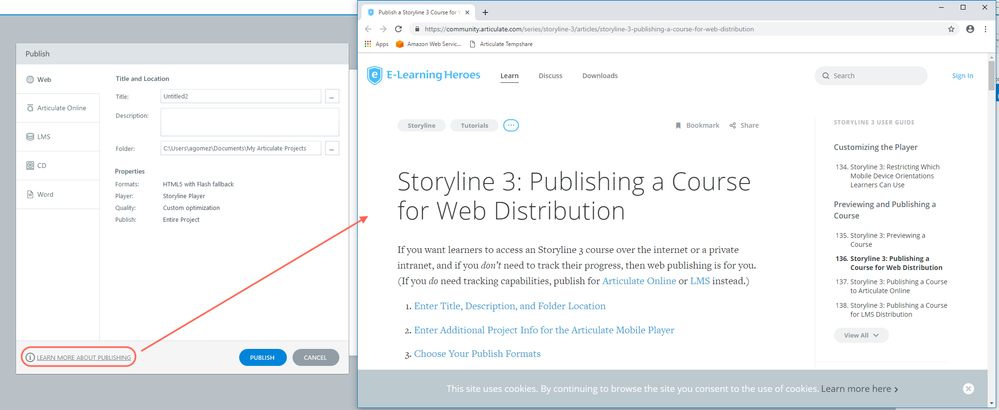Expand the View All guide list
Screen dimensions: 999x410
click(861, 335)
